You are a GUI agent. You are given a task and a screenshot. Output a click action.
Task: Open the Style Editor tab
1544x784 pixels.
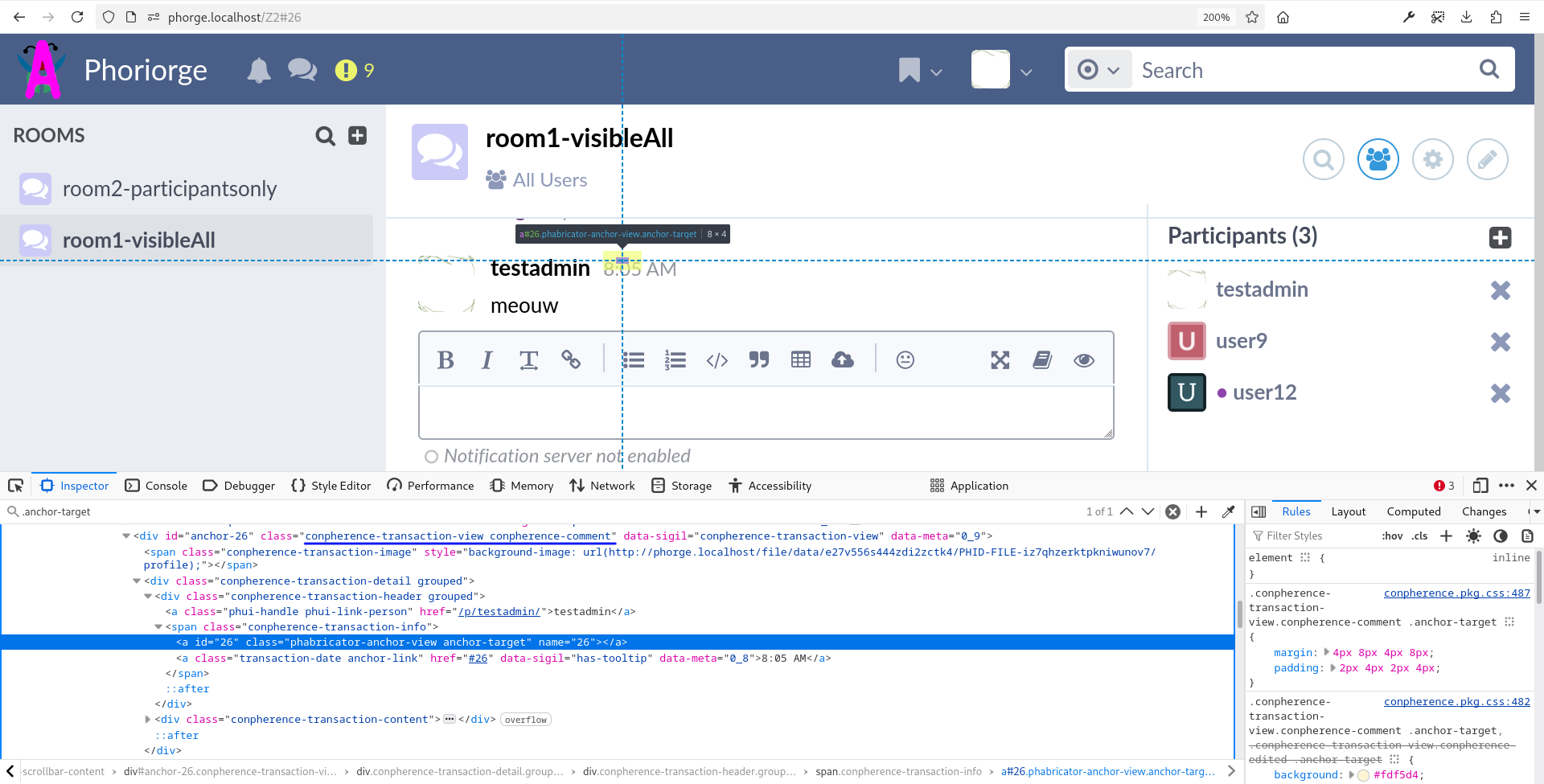click(x=331, y=486)
